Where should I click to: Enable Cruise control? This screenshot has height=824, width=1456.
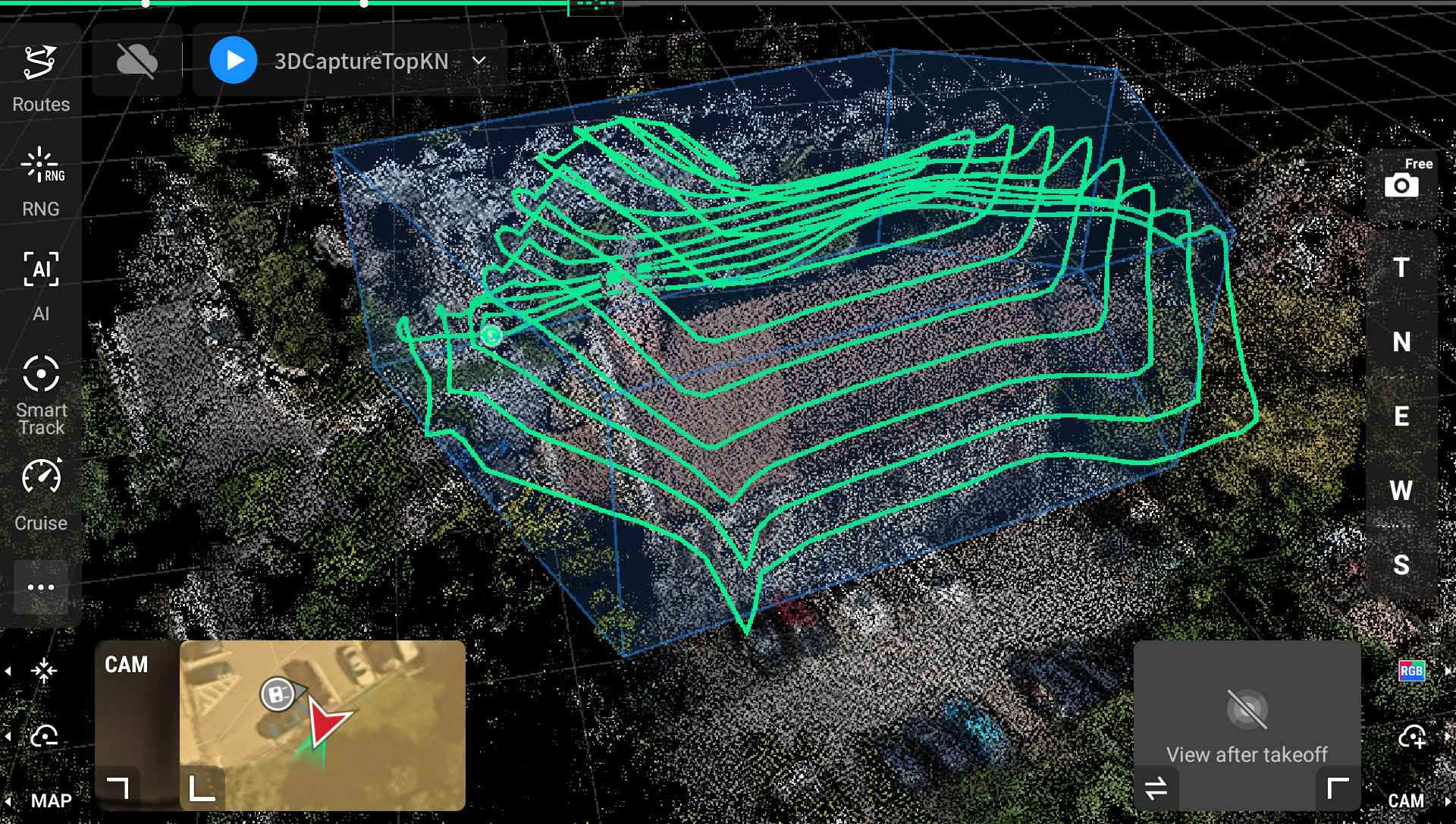41,495
